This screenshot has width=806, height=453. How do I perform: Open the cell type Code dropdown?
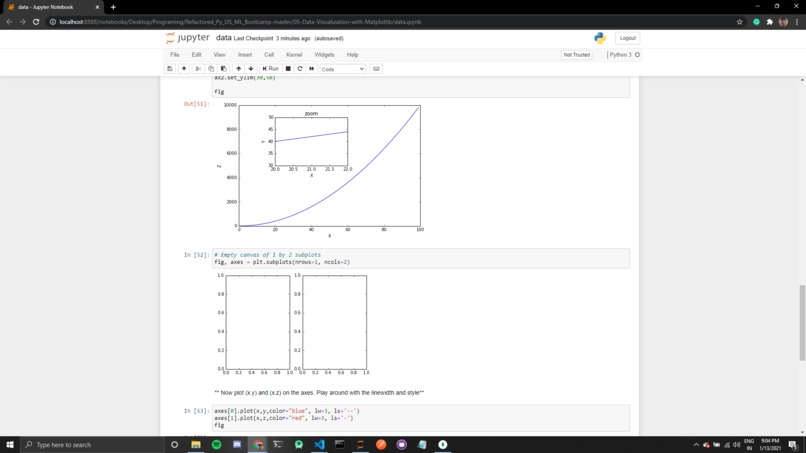click(x=343, y=69)
